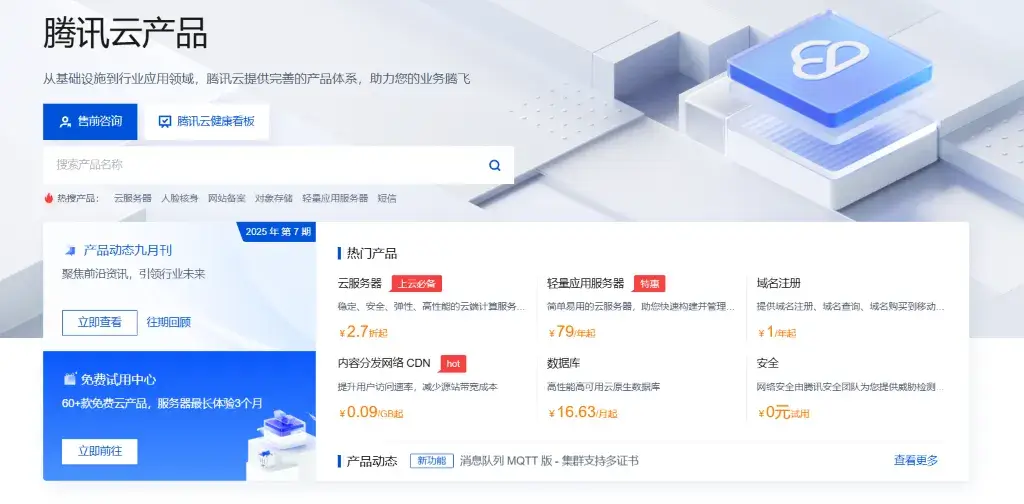Open the 售前咨询 button

90,121
